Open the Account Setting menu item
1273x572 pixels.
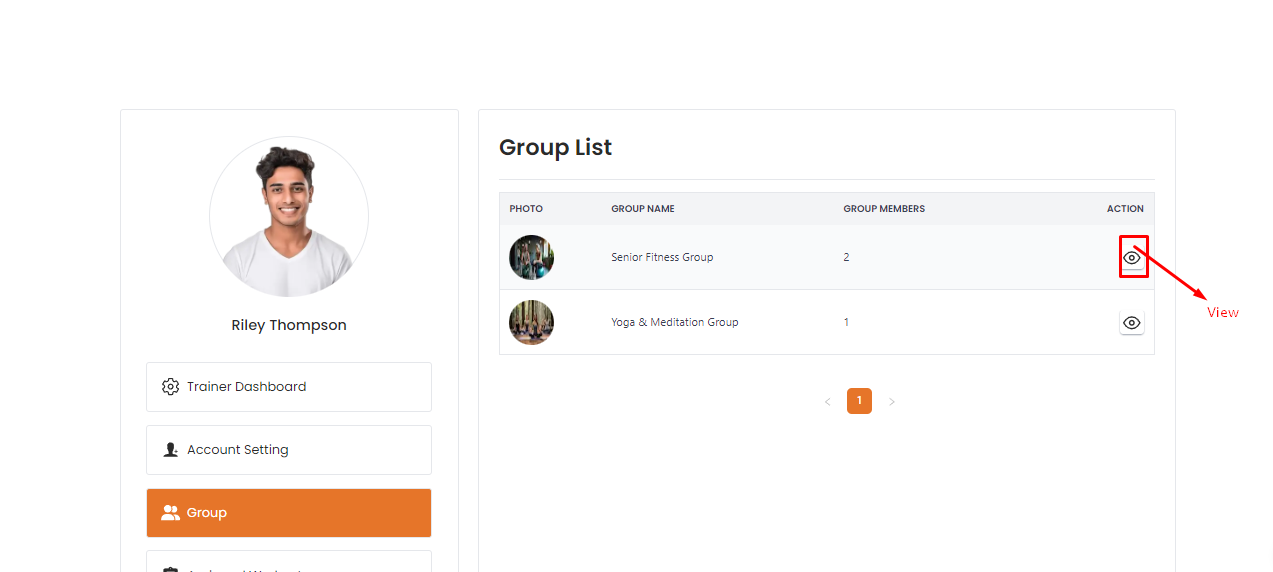pos(289,450)
